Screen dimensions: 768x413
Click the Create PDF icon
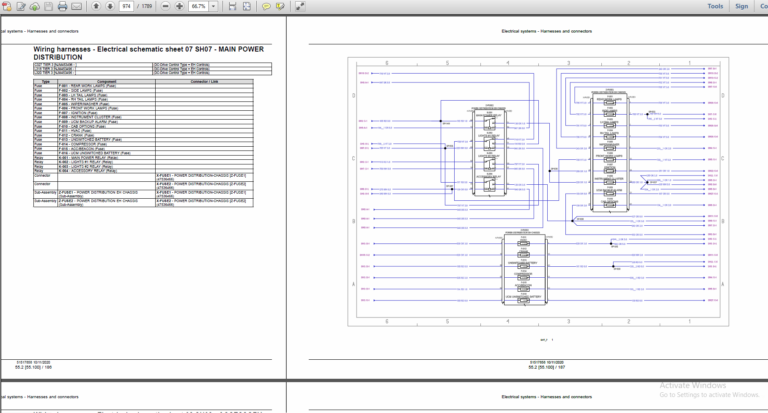pyautogui.click(x=8, y=6)
